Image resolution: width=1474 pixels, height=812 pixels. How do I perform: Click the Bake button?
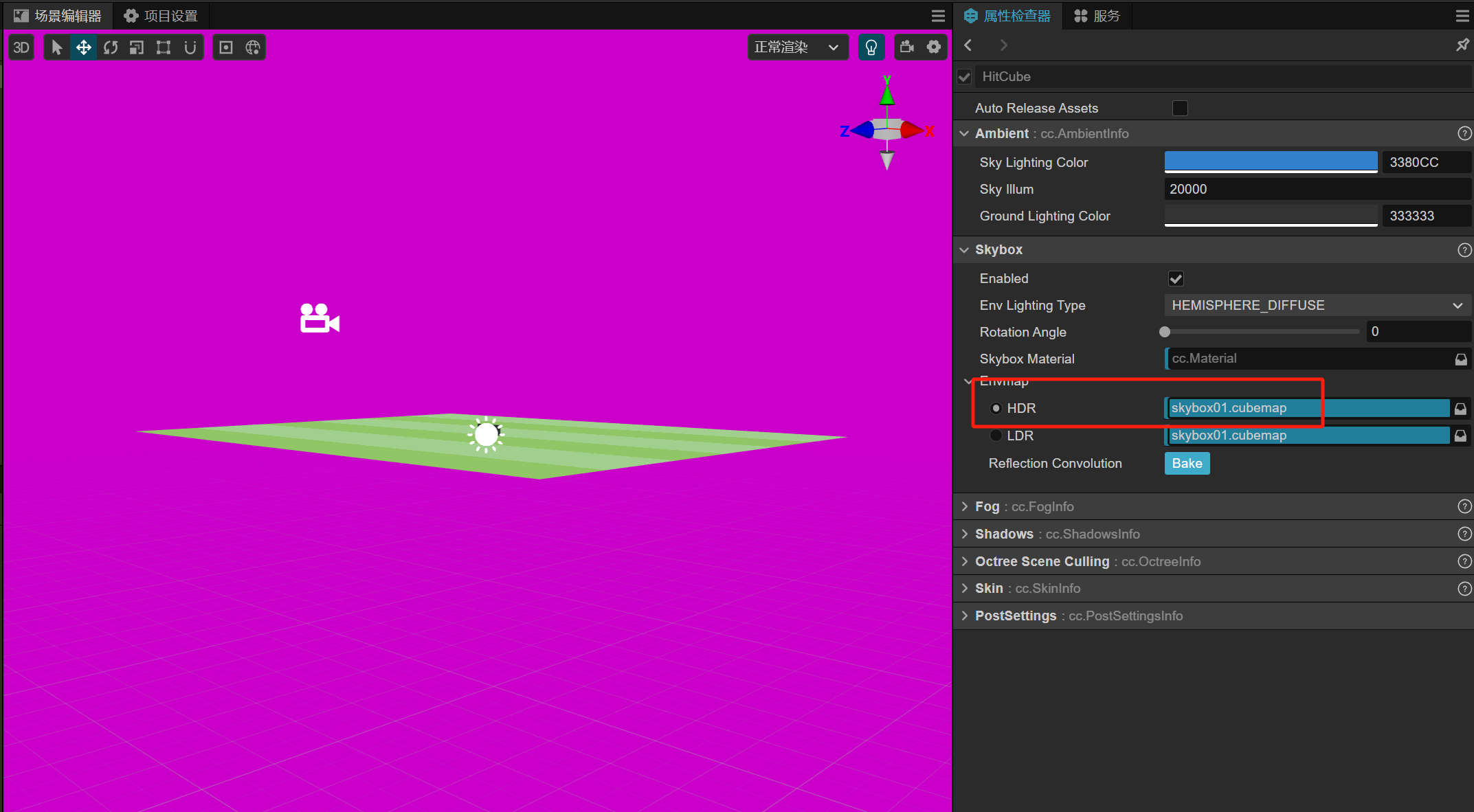coord(1187,464)
